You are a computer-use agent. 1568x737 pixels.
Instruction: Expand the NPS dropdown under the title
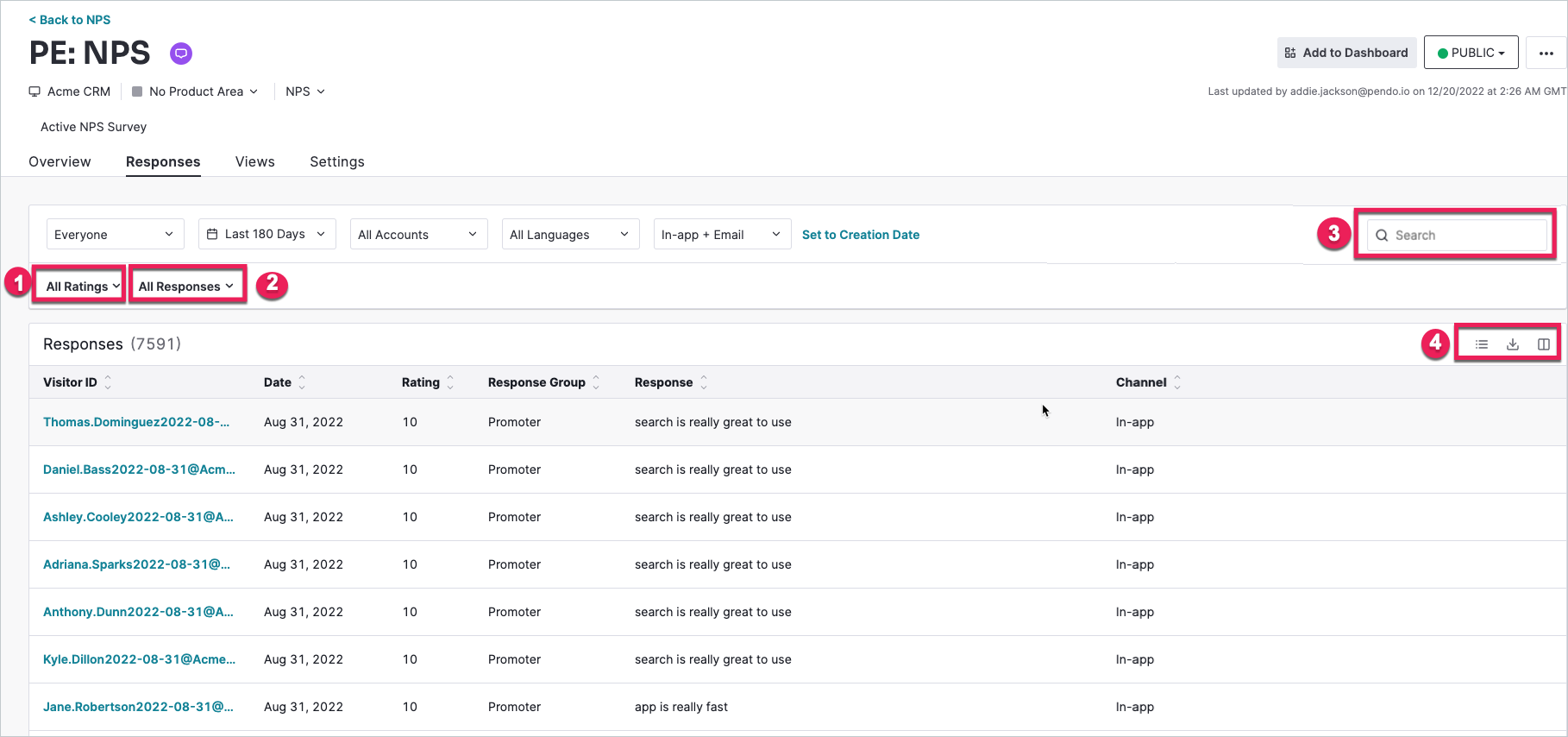click(x=305, y=91)
